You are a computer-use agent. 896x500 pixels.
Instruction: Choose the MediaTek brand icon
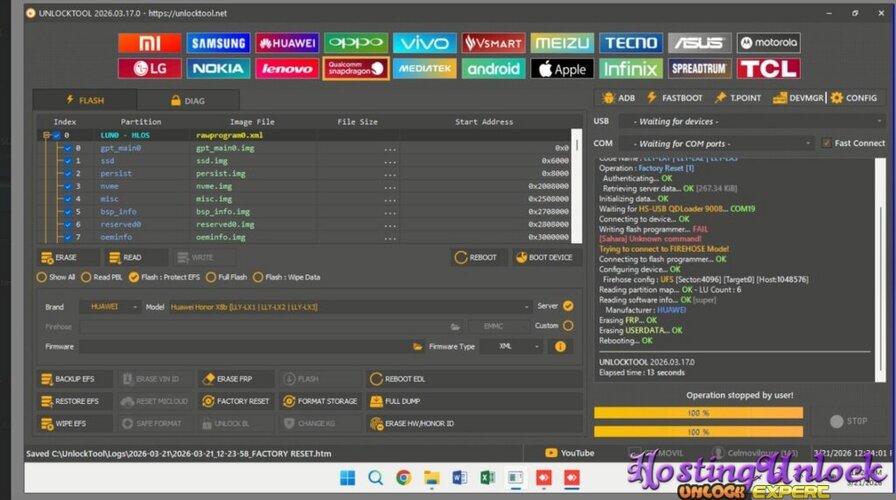pos(424,69)
